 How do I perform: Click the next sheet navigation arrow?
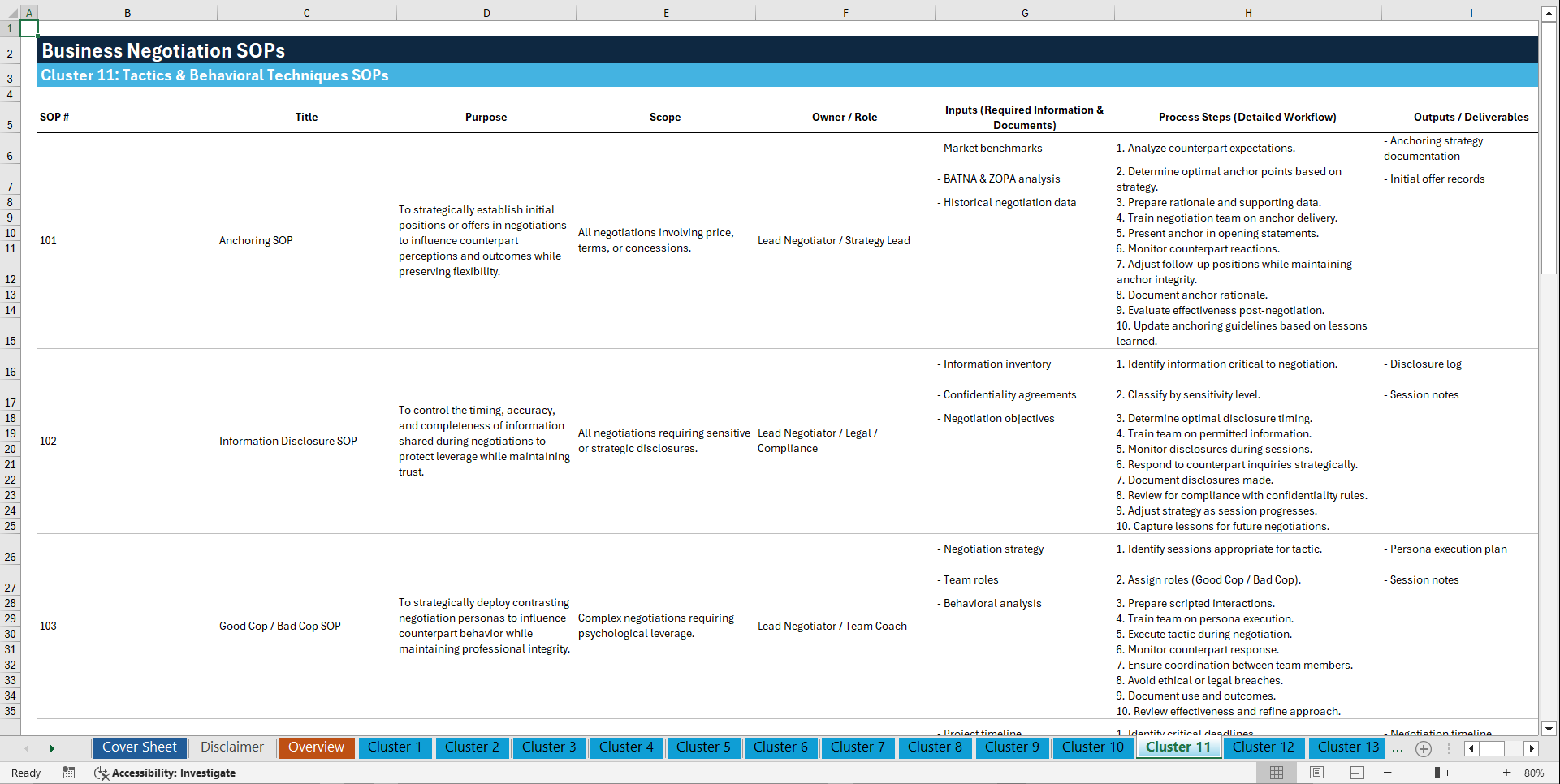point(52,748)
